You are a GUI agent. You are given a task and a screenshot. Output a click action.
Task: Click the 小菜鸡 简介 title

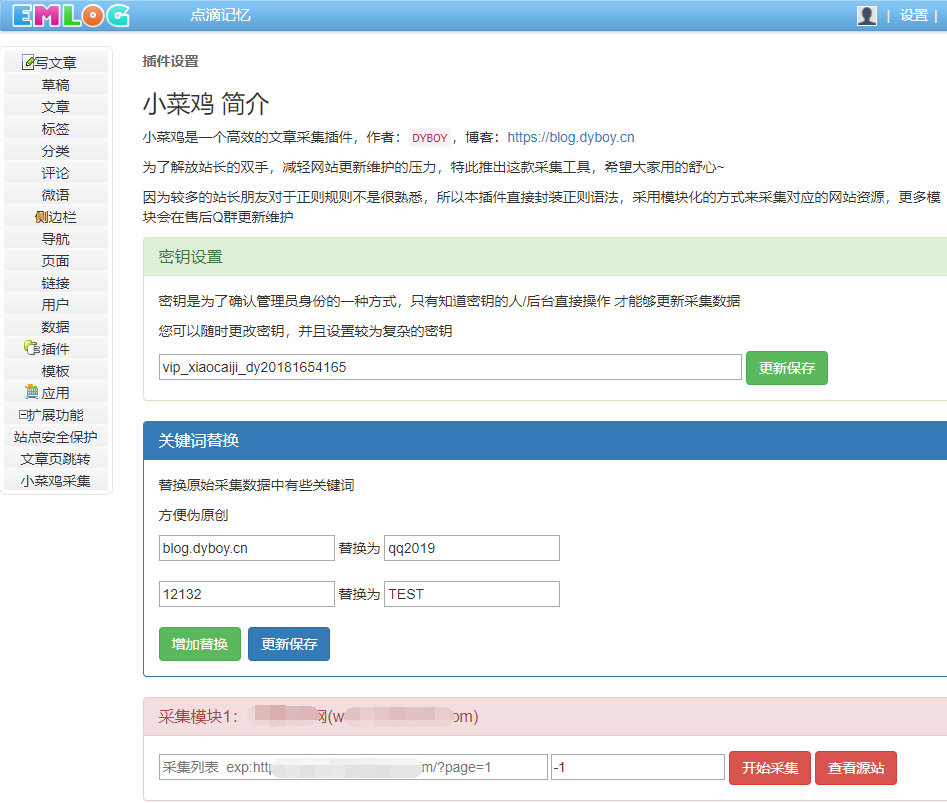[206, 104]
